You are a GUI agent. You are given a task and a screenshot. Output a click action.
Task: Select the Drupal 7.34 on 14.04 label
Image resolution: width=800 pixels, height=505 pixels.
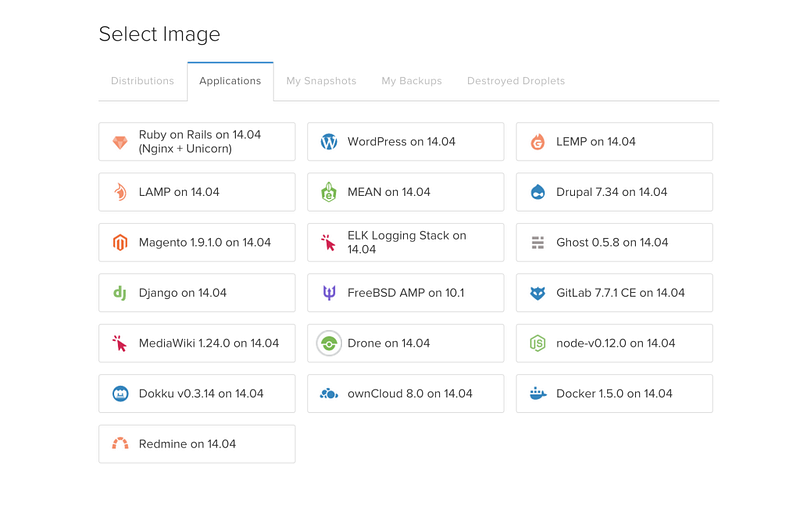pyautogui.click(x=612, y=192)
